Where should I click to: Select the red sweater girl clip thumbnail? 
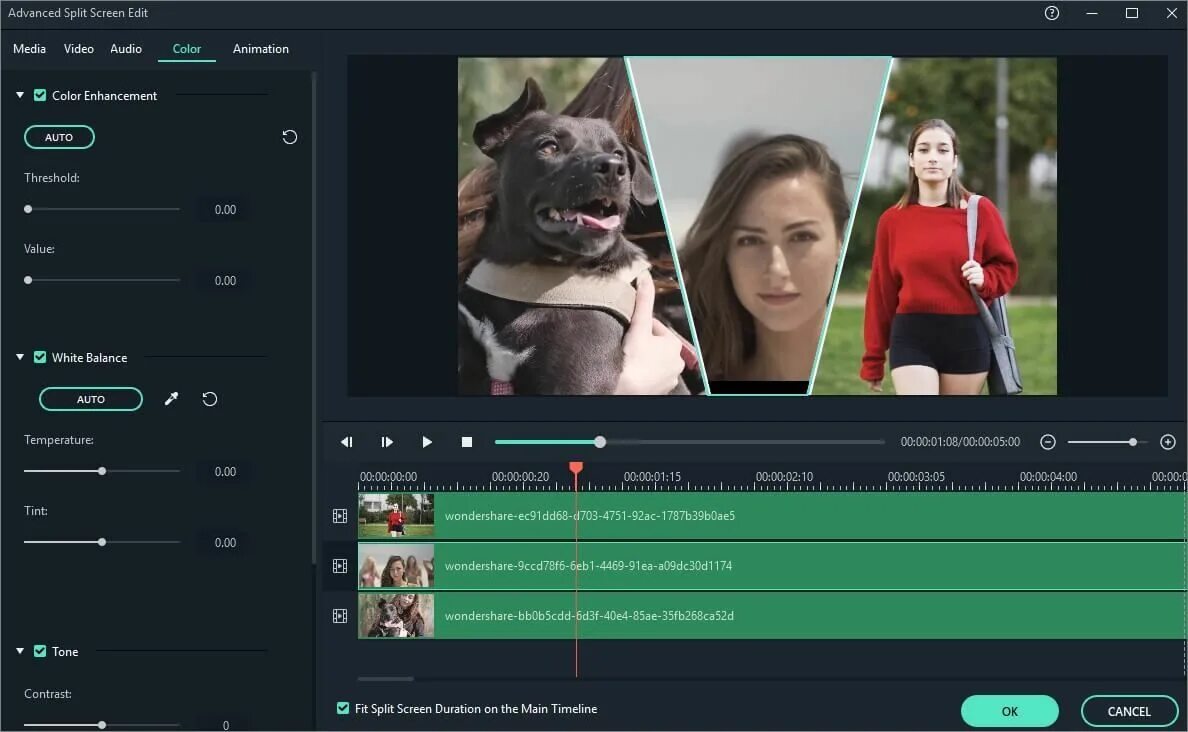(x=396, y=516)
